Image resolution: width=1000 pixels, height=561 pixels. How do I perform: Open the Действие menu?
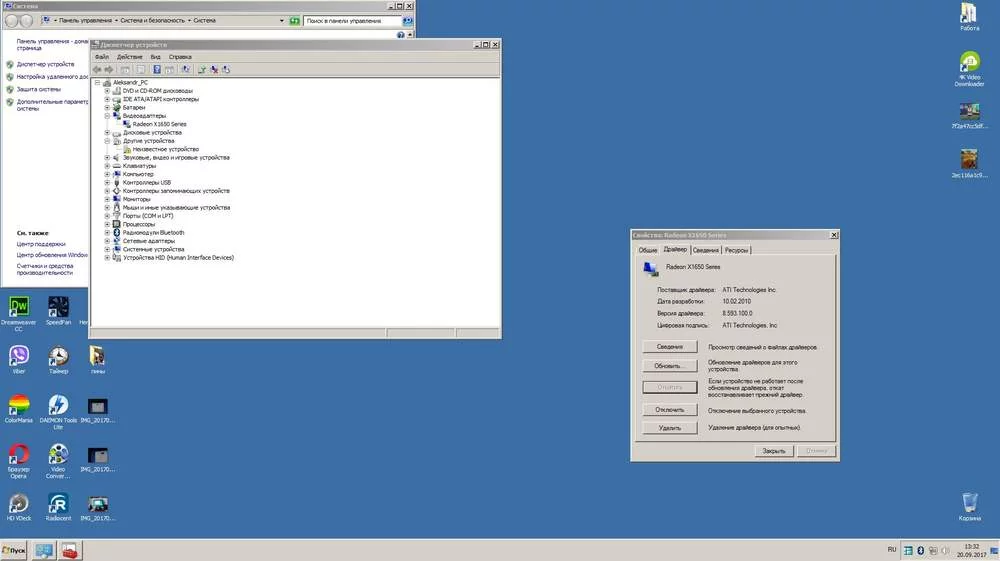click(x=129, y=57)
